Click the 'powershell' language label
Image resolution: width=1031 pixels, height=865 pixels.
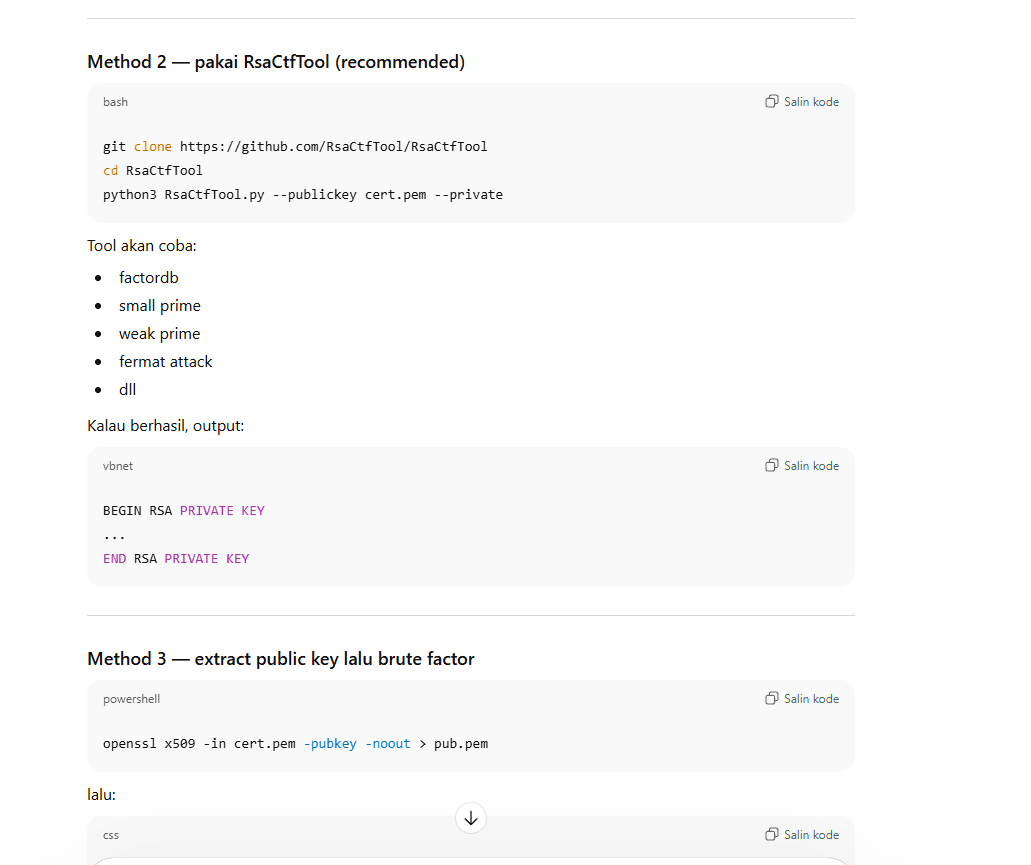coord(131,699)
